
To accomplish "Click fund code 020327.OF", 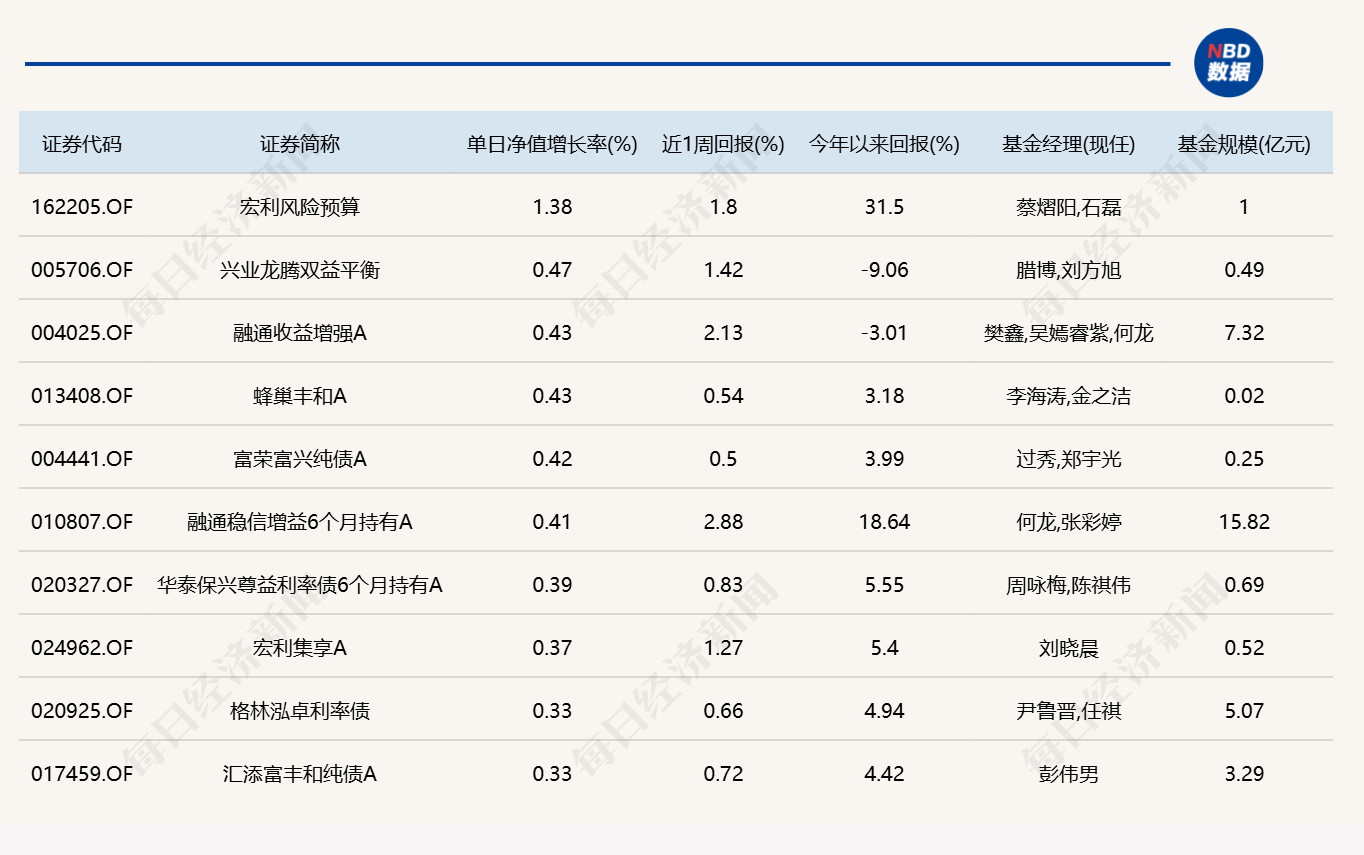I will (82, 585).
